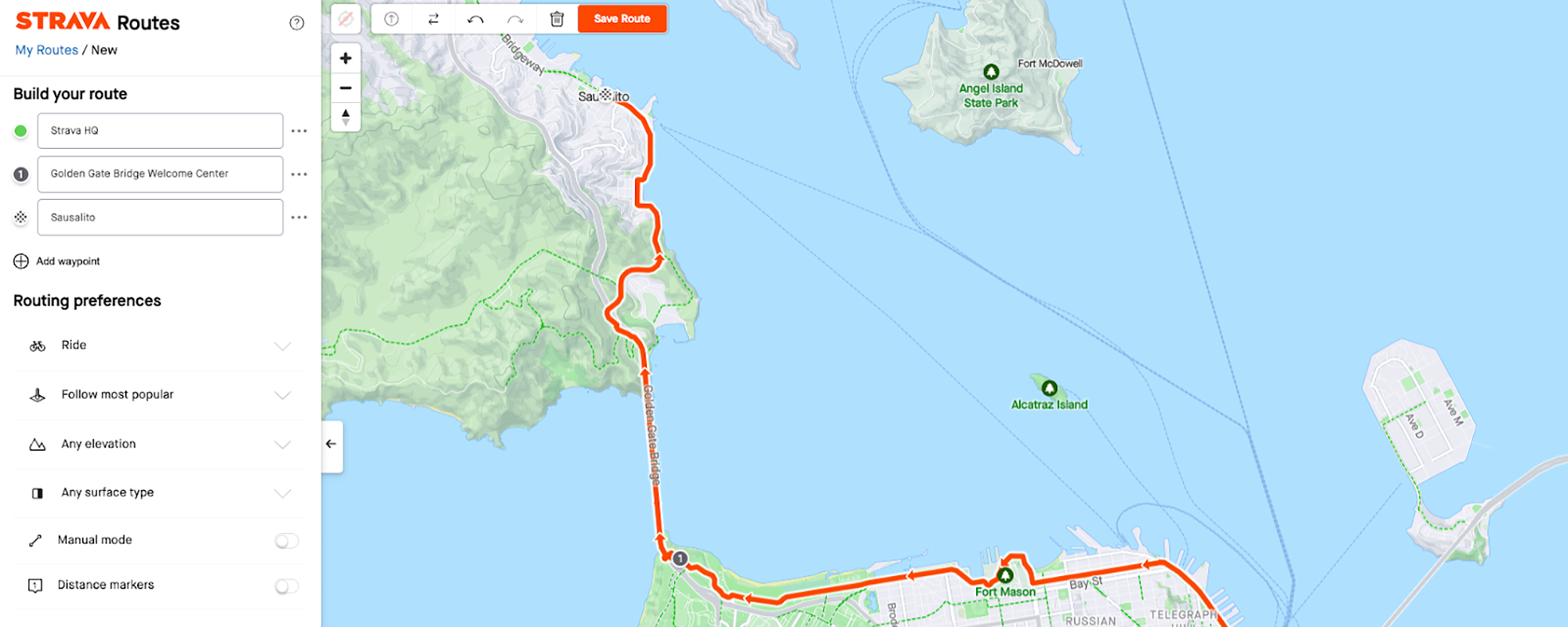Toggle the crossed-out circle map overlay button

[x=346, y=19]
